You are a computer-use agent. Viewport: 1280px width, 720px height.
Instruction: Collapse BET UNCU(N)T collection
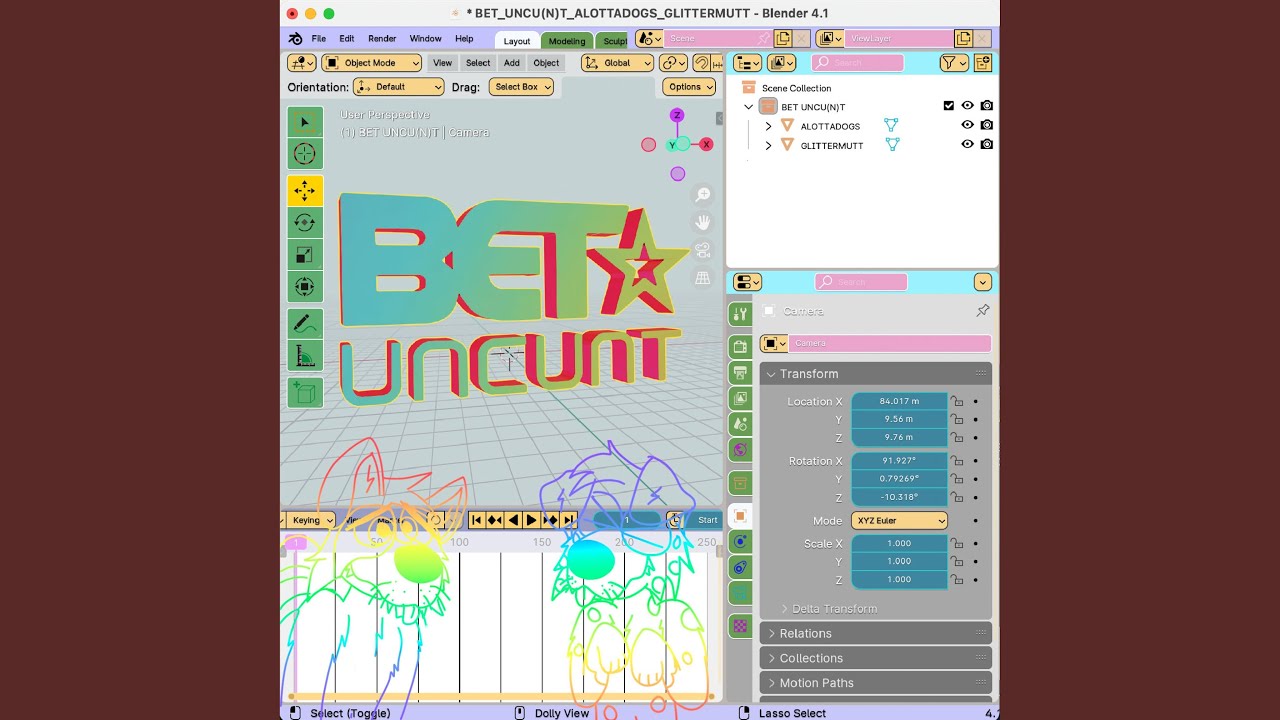[x=748, y=107]
